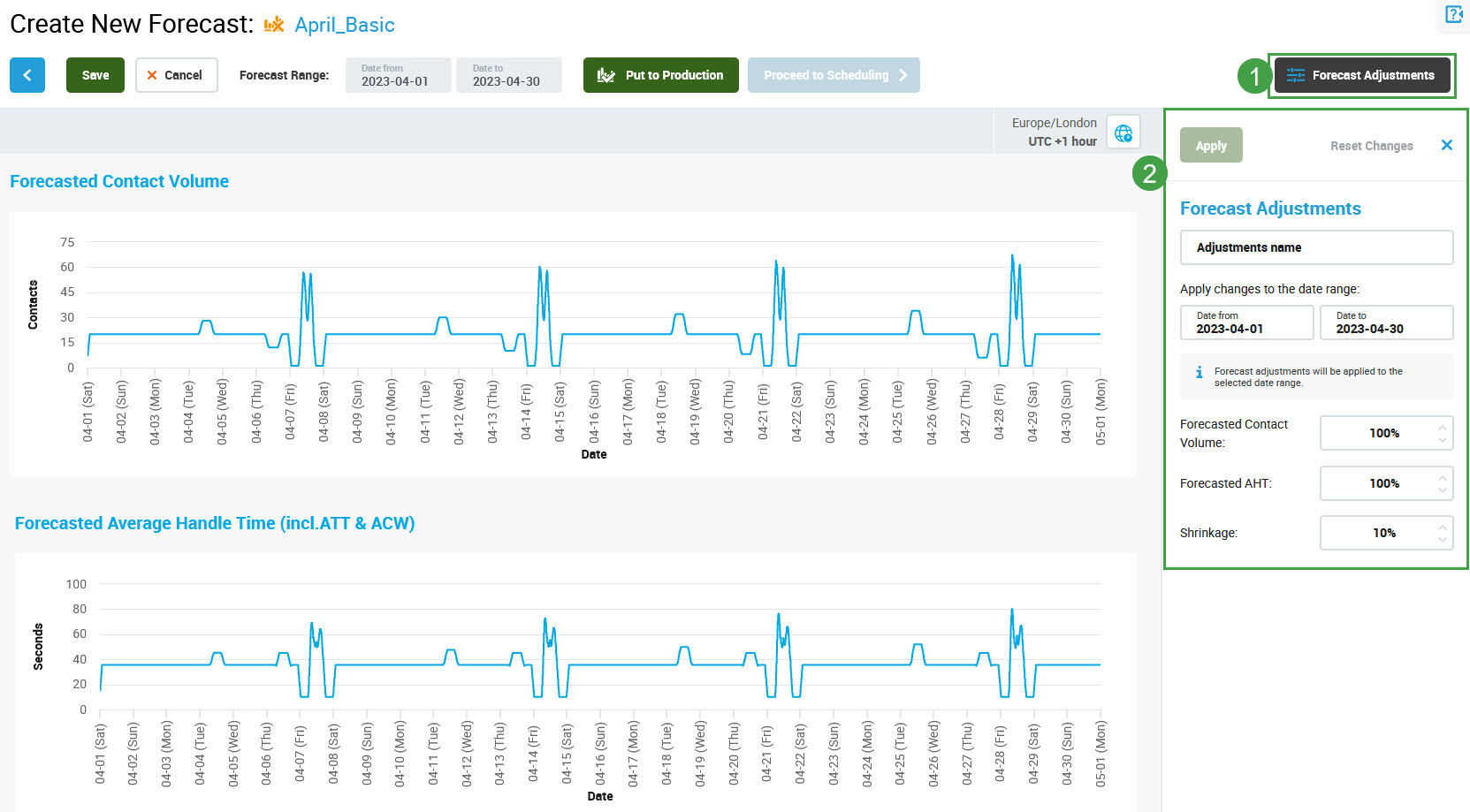1470x812 pixels.
Task: Click the globe timezone icon
Action: 1123,133
